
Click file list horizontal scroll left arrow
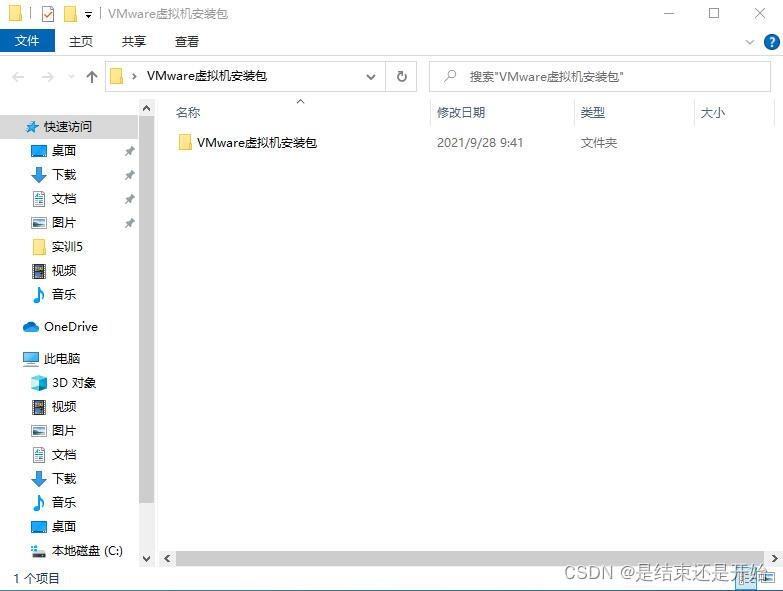167,559
